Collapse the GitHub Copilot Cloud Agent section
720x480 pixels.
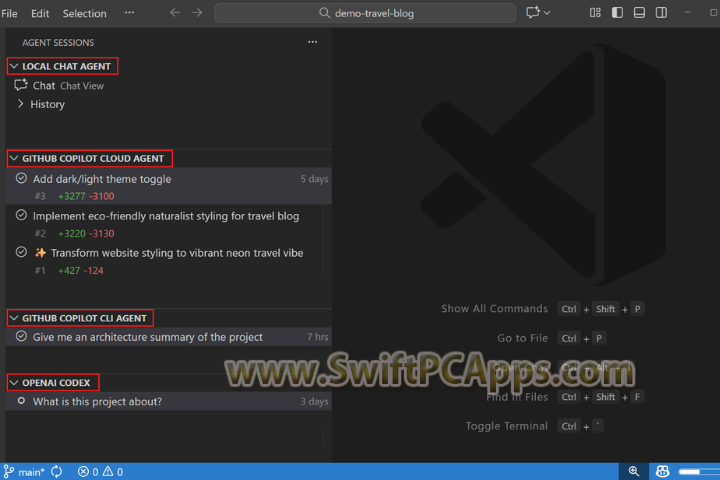click(90, 158)
